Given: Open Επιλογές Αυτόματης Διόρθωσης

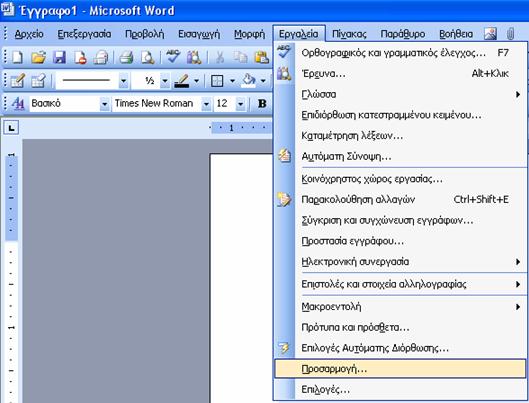Looking at the screenshot, I should pyautogui.click(x=400, y=348).
